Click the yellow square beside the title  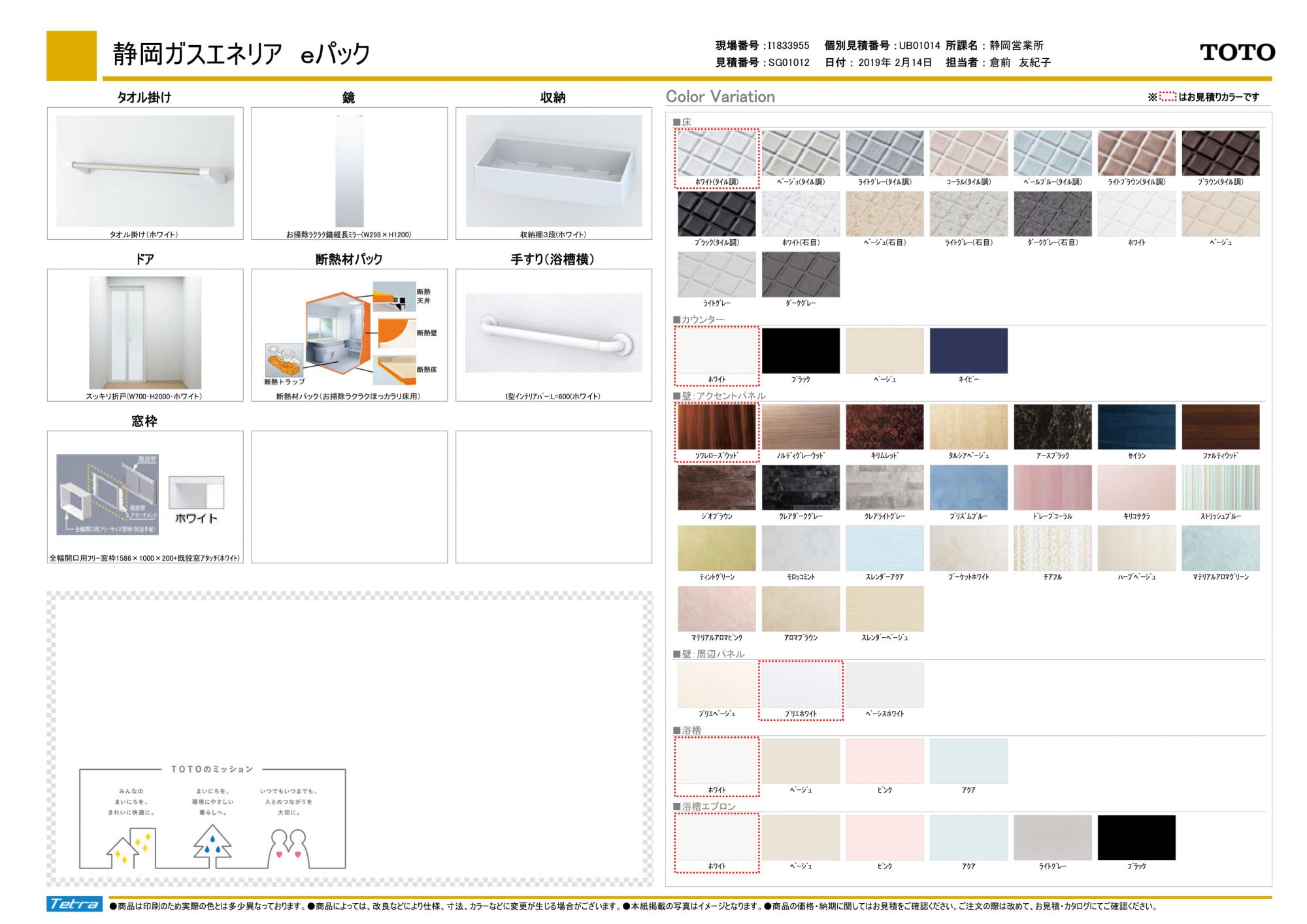[71, 56]
